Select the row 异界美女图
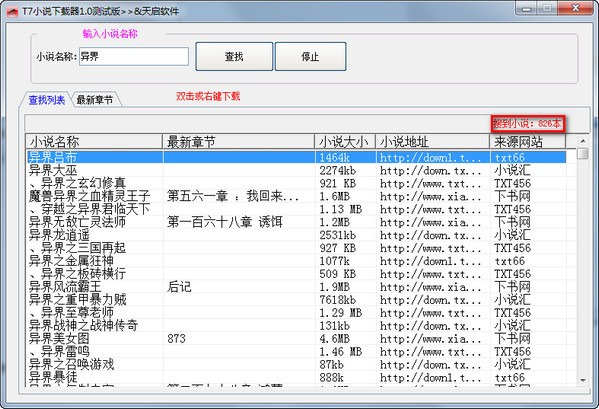Screen dimensions: 599x409 pyautogui.click(x=296, y=338)
